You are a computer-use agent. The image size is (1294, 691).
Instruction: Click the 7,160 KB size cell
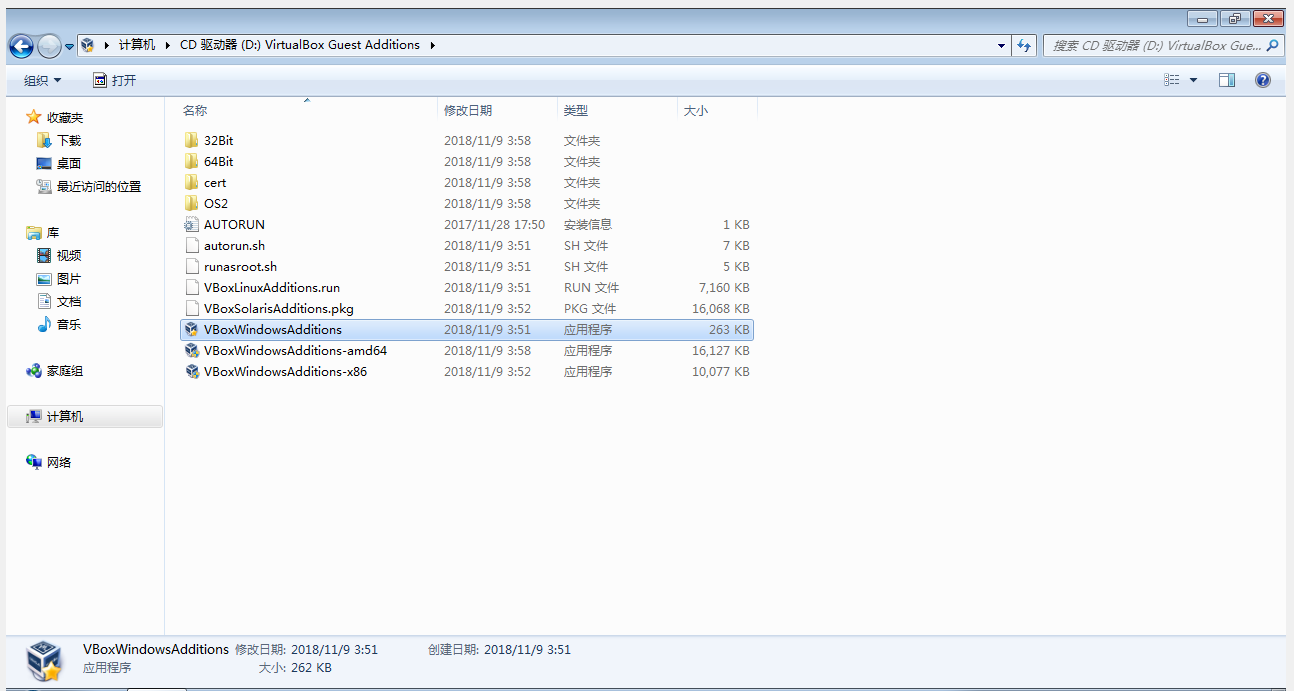tap(724, 288)
